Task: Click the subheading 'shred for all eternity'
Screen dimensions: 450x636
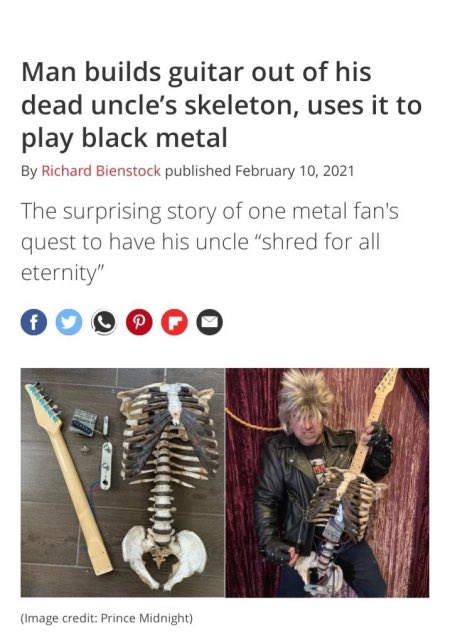Action: point(209,242)
